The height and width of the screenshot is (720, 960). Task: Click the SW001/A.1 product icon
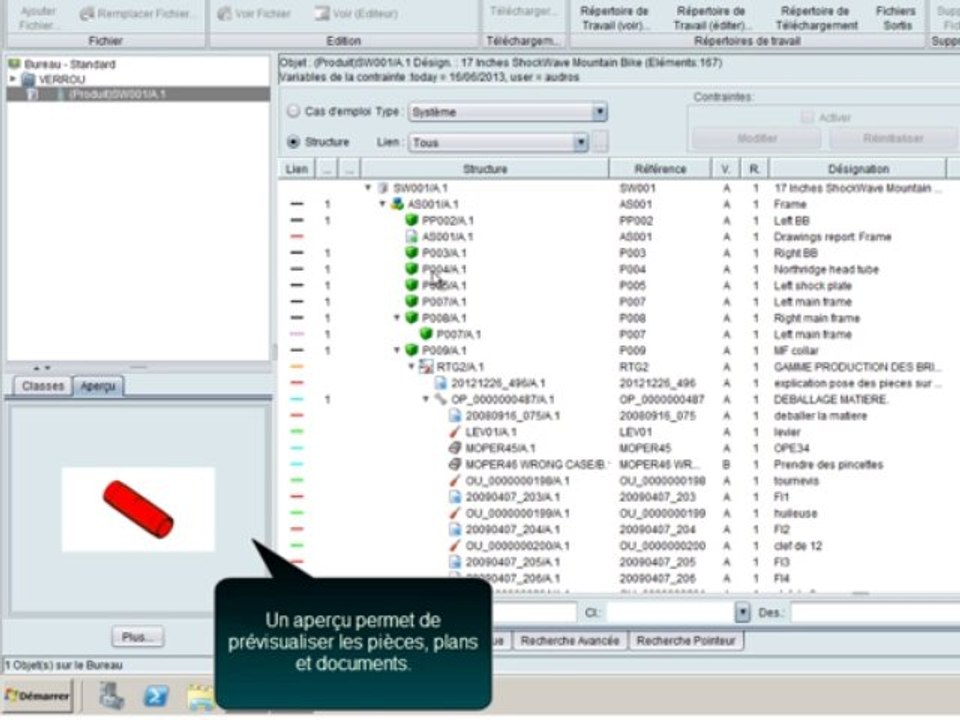[383, 188]
